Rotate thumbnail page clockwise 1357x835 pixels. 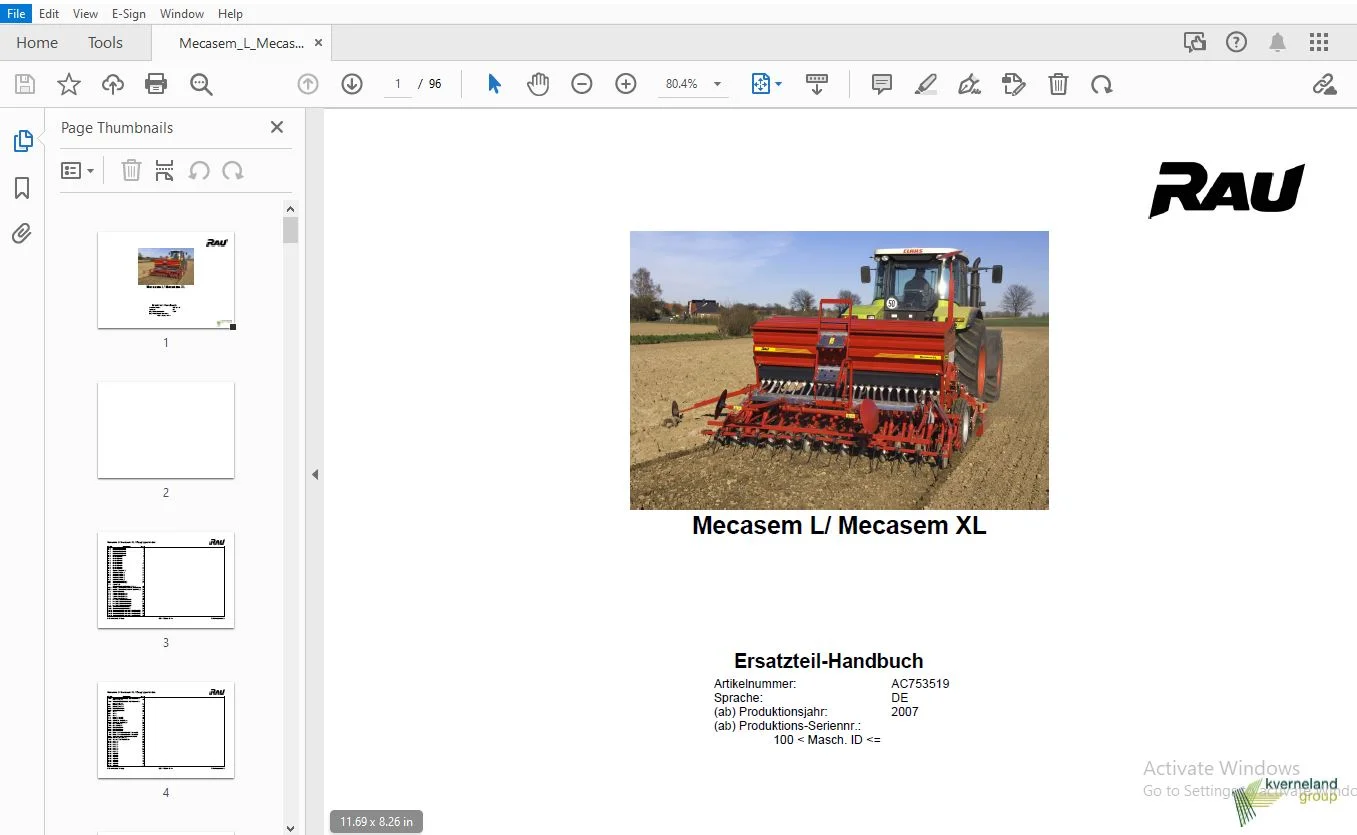point(233,170)
